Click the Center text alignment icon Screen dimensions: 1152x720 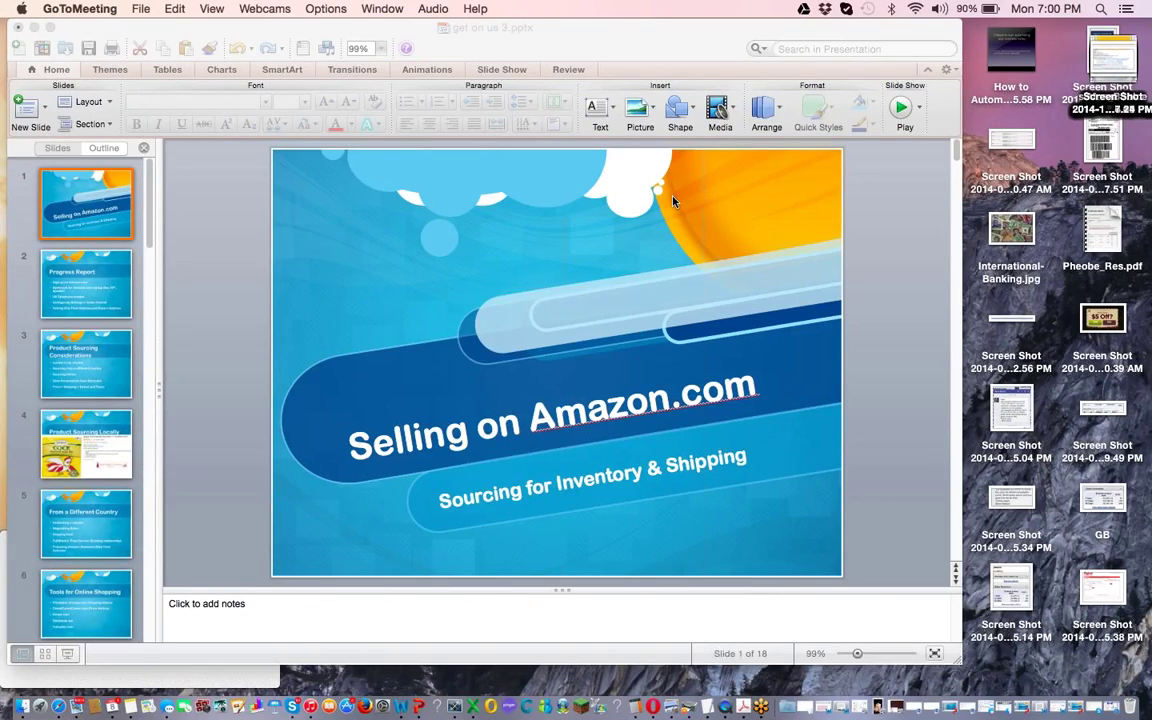[429, 124]
